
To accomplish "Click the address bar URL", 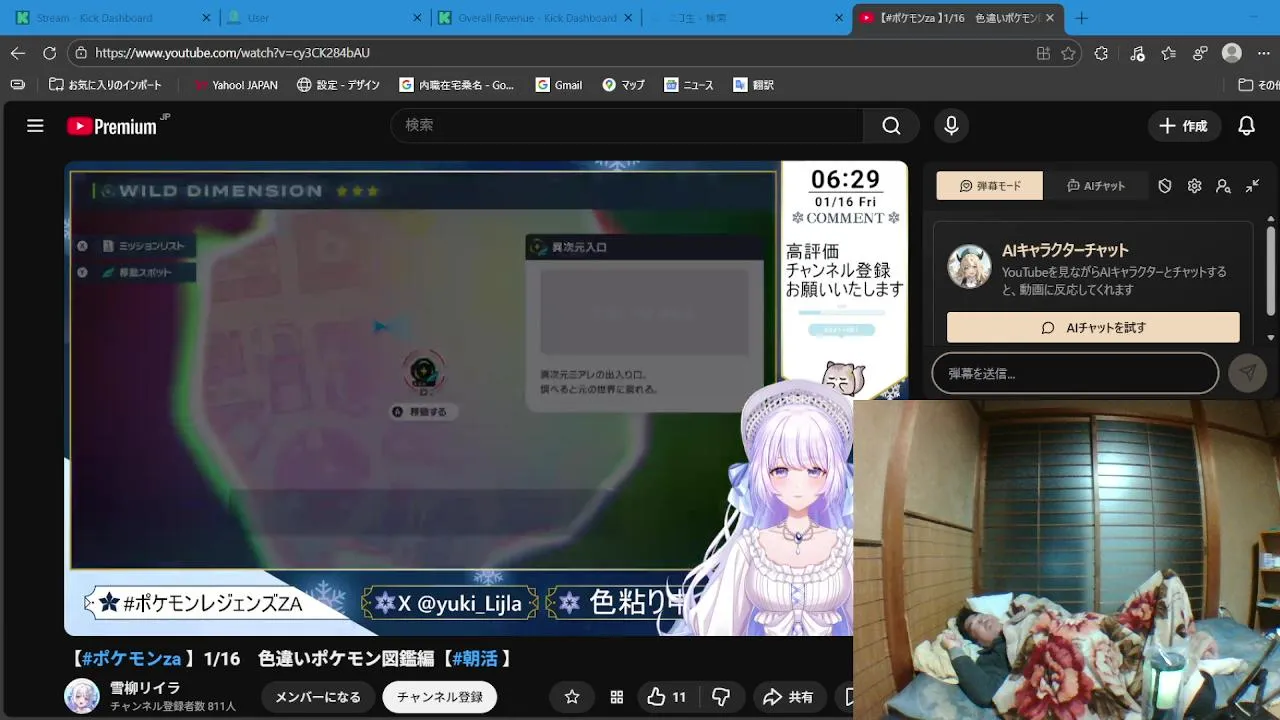I will [x=232, y=53].
